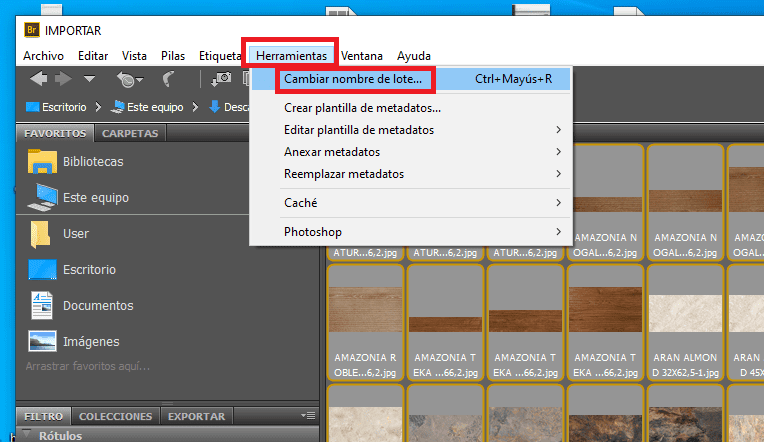The height and width of the screenshot is (442, 764).
Task: Open the filter panel flyout menu icon
Action: 308,416
